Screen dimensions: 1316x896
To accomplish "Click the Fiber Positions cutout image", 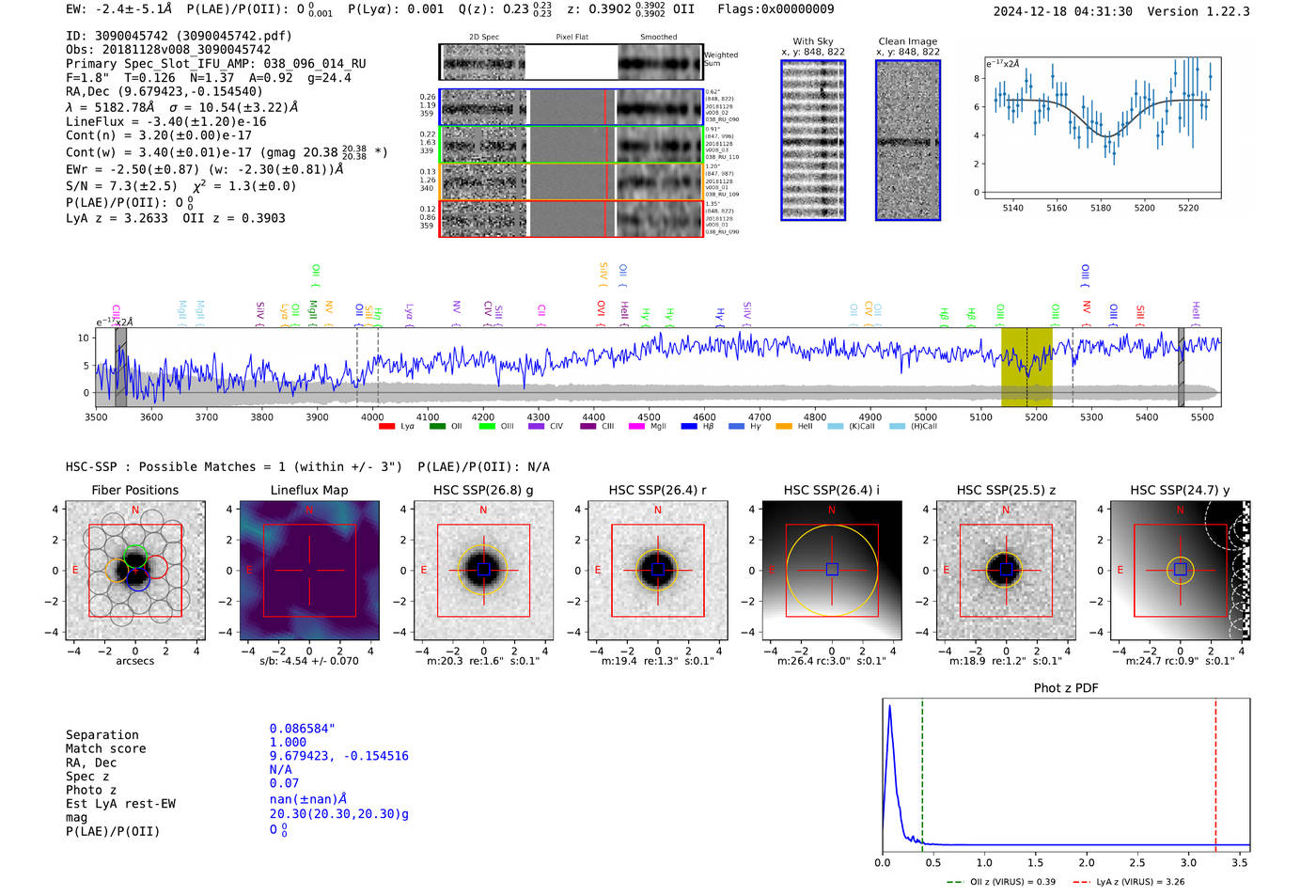I will pyautogui.click(x=134, y=570).
